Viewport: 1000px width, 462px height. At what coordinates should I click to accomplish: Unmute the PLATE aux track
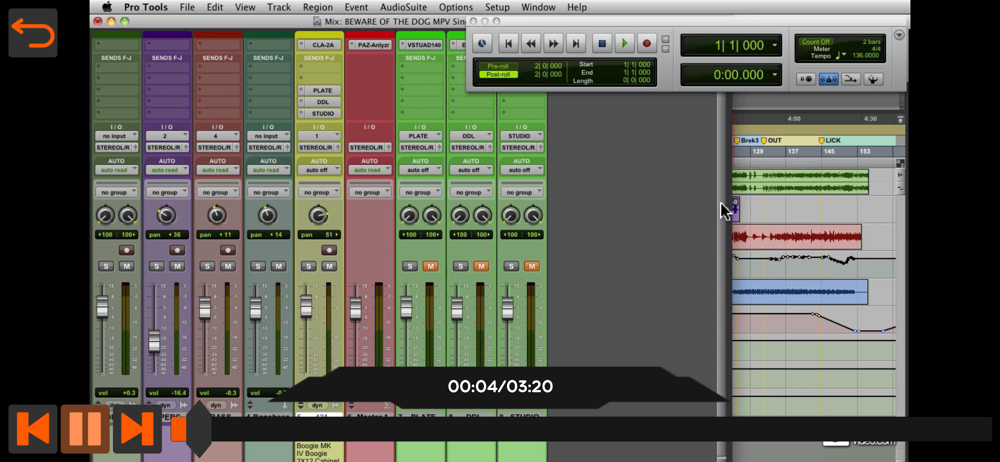[x=430, y=266]
